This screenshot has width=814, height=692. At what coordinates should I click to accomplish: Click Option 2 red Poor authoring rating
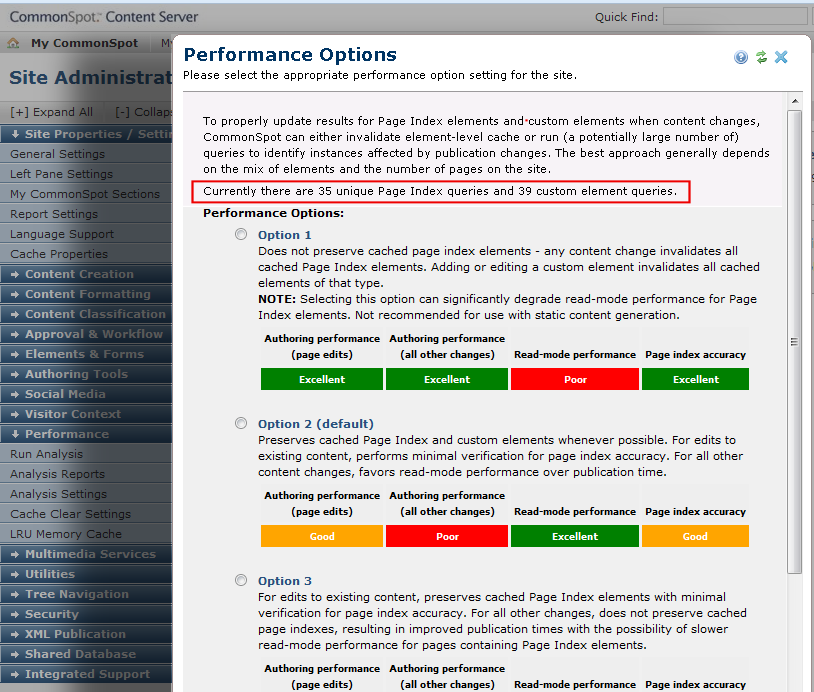[x=446, y=536]
